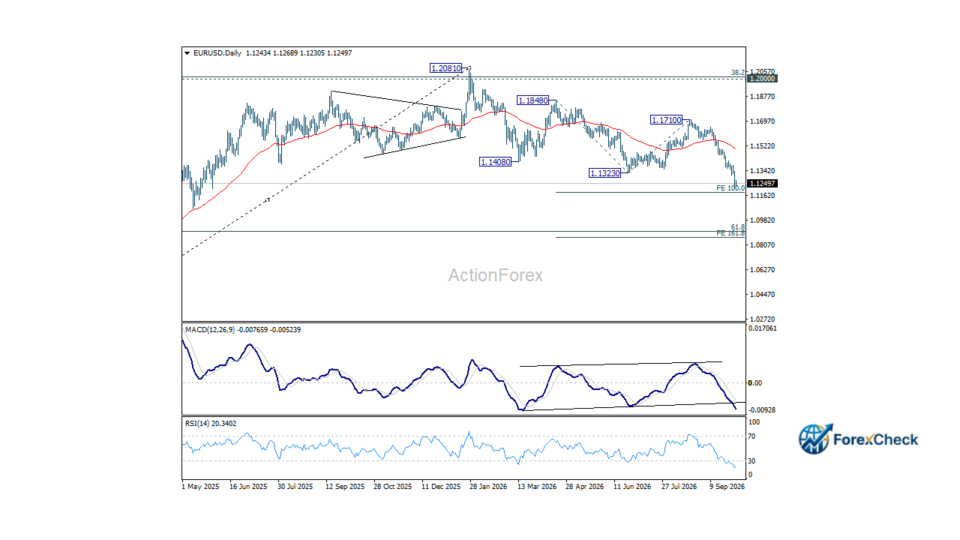Click the 28 Jan 2026 date label
Image resolution: width=960 pixels, height=540 pixels.
click(488, 487)
